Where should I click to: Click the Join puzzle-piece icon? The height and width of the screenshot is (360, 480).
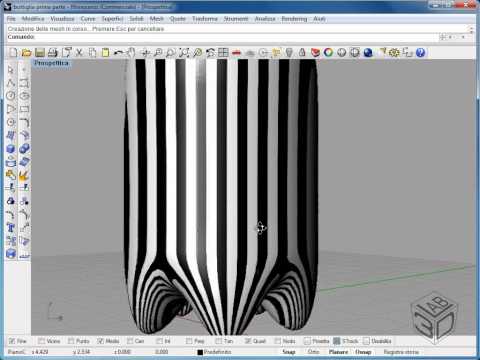(x=11, y=175)
